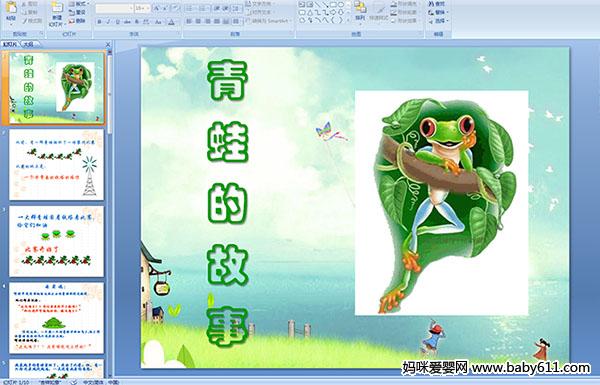This screenshot has height=385, width=600.
Task: Select slide 3 thumbnail with three frogs
Action: pyautogui.click(x=56, y=241)
